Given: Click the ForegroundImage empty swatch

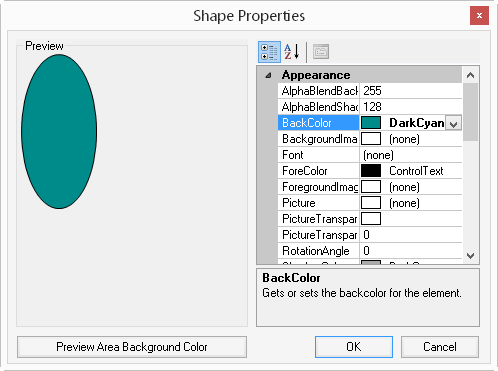Looking at the screenshot, I should pyautogui.click(x=371, y=187).
